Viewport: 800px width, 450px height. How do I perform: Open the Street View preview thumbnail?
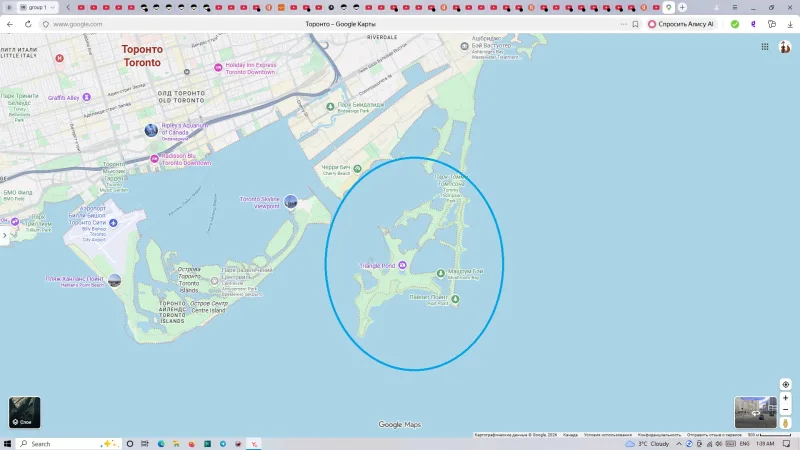pyautogui.click(x=756, y=412)
